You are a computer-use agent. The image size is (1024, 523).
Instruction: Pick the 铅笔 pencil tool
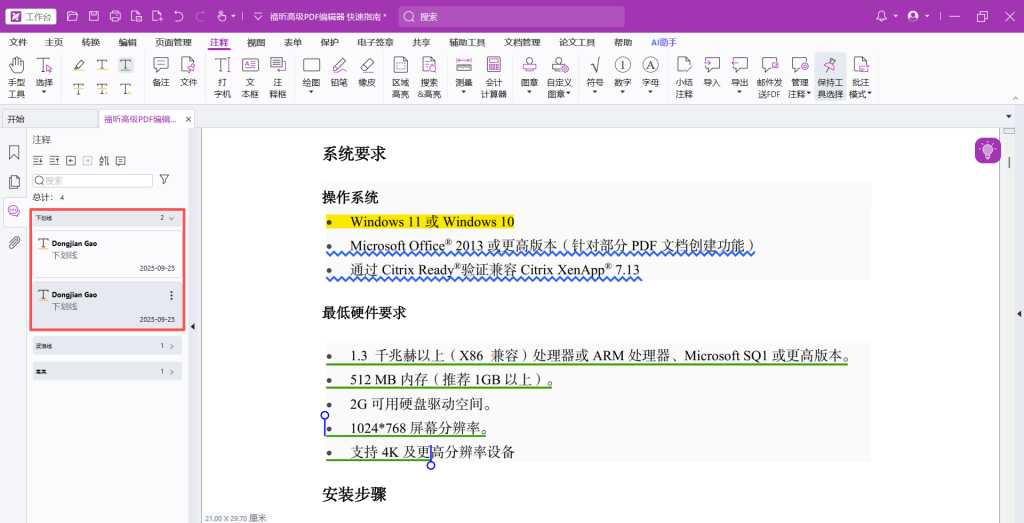339,72
